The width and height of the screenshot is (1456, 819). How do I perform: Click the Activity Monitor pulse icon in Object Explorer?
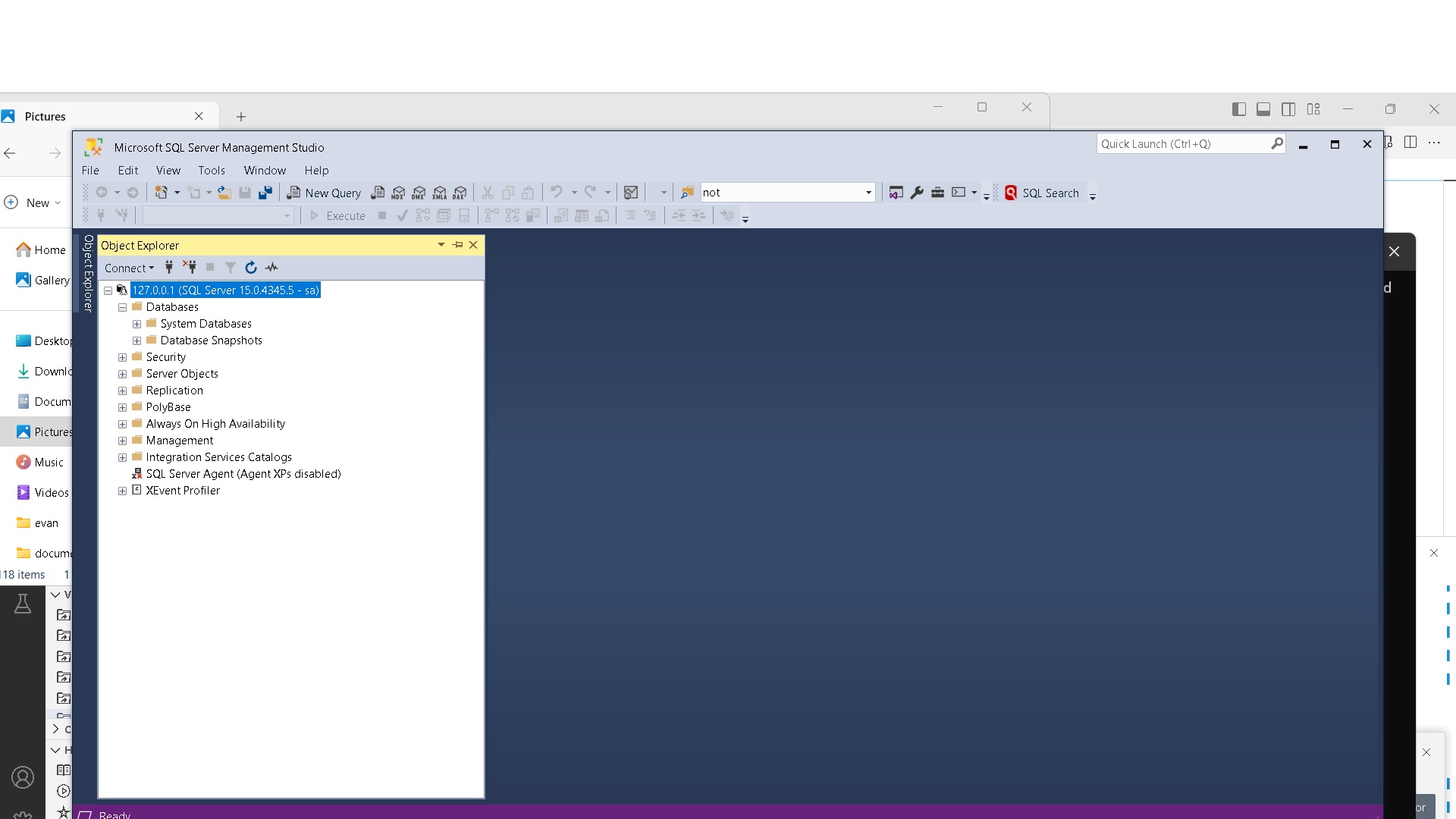tap(271, 267)
